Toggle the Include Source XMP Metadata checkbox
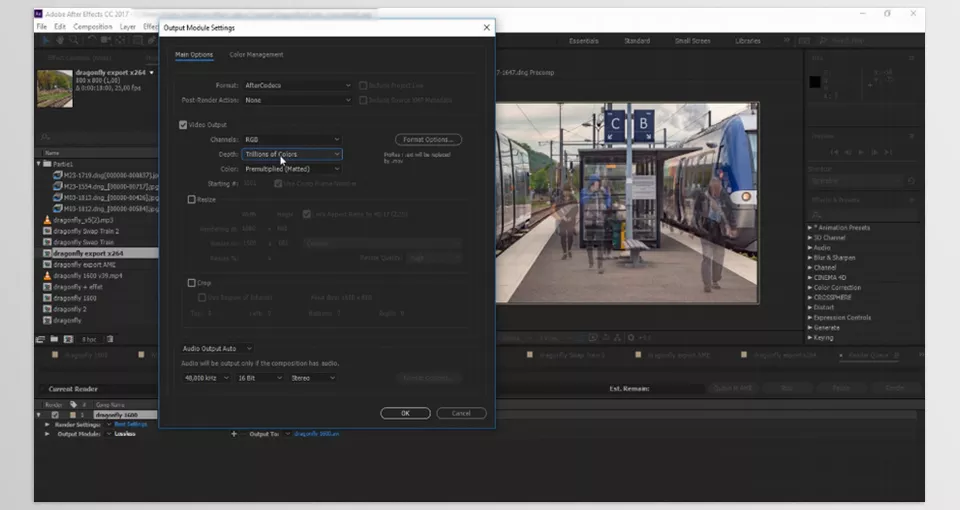Screen dimensions: 960x510 point(363,100)
